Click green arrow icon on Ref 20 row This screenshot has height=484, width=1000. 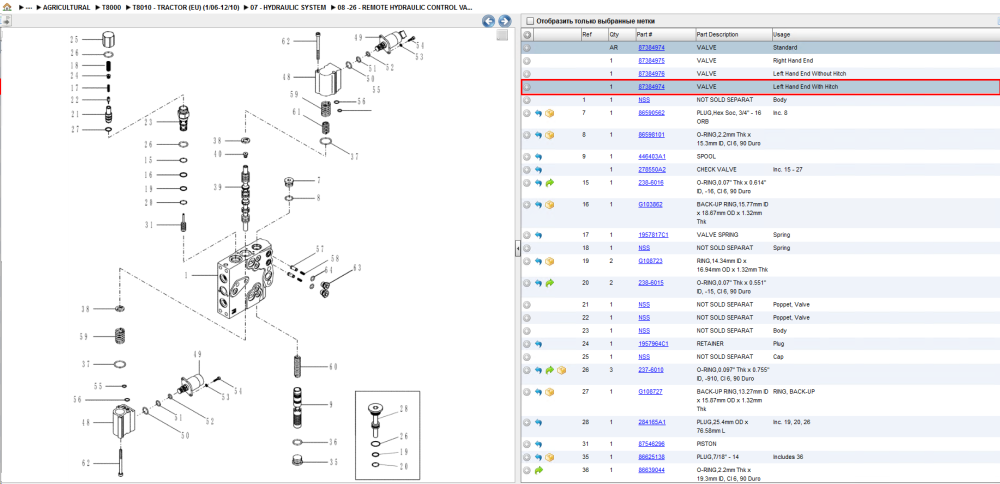(550, 283)
